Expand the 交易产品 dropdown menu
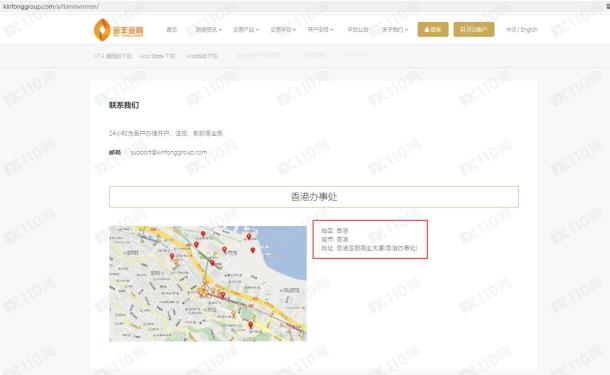 click(245, 30)
